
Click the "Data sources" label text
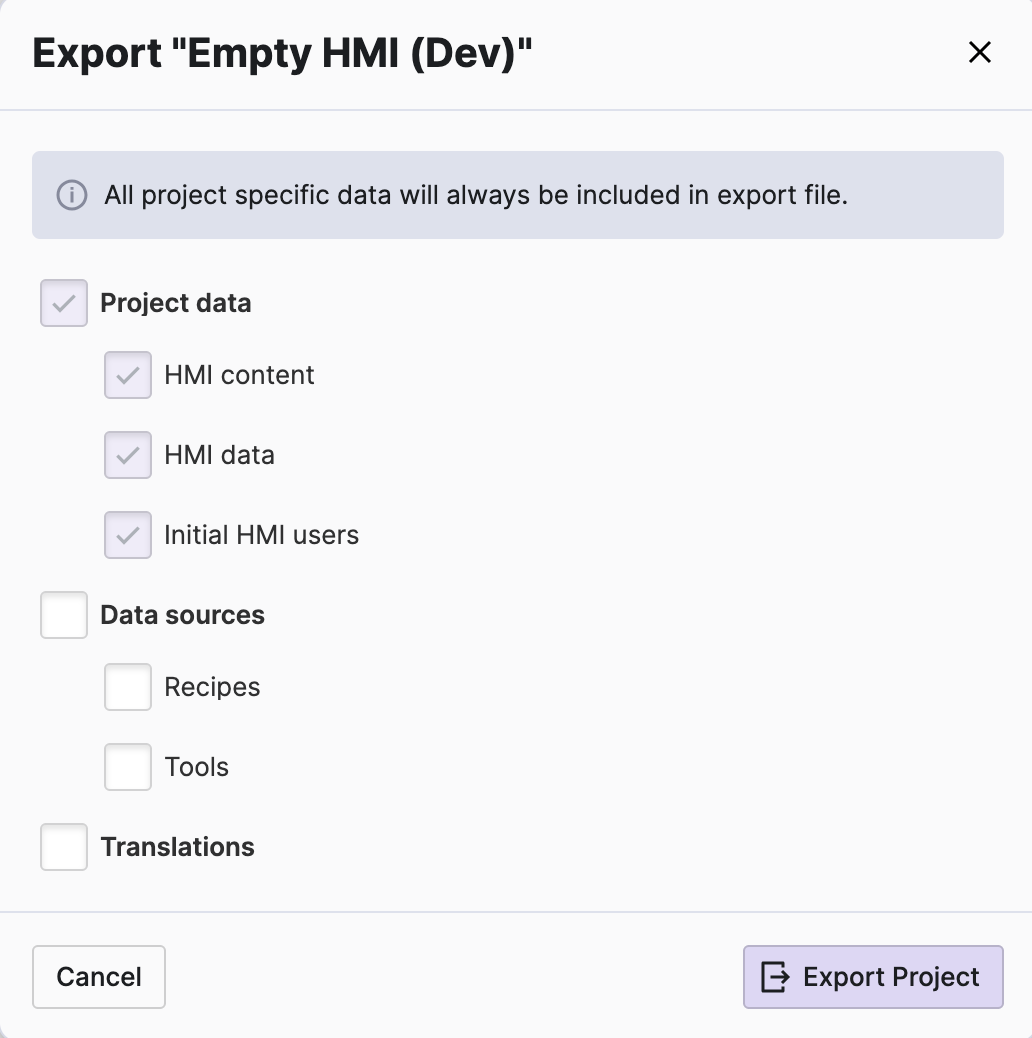click(182, 615)
